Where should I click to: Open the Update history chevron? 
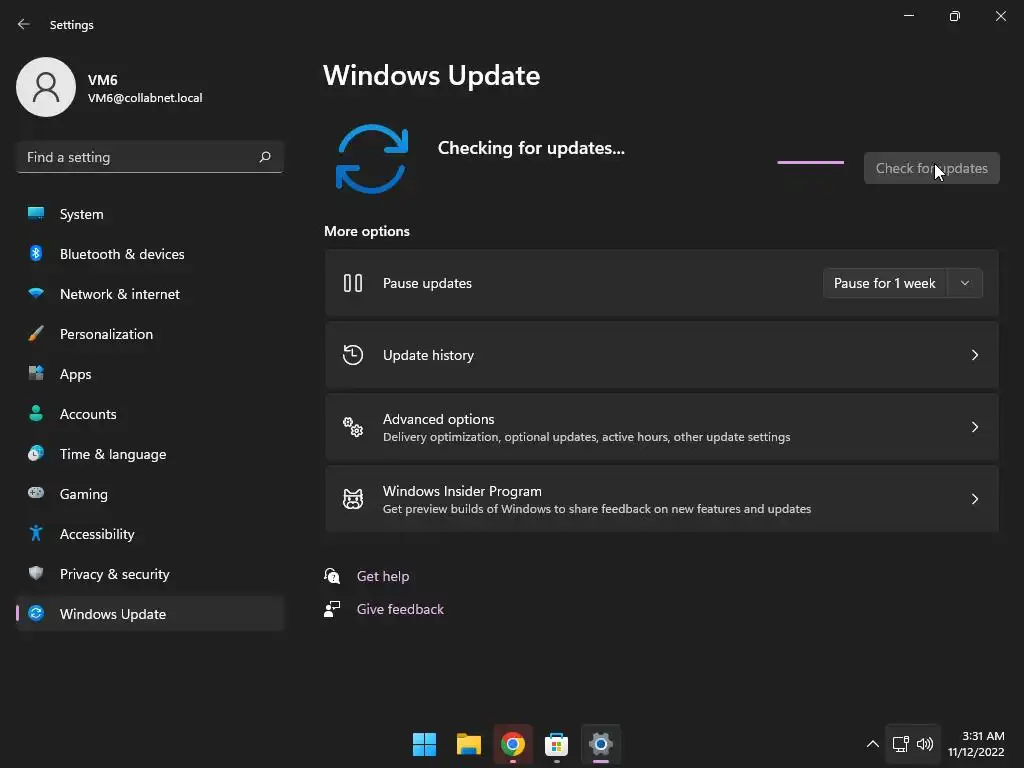click(974, 355)
